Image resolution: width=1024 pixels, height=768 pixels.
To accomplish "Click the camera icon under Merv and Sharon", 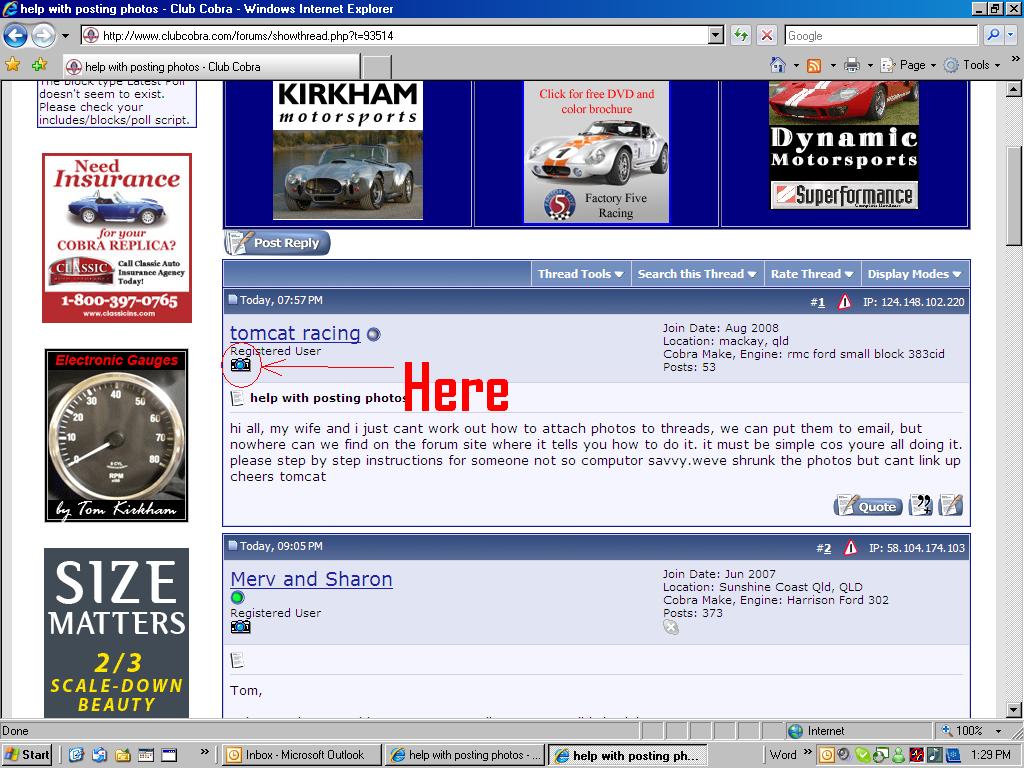I will coord(240,627).
